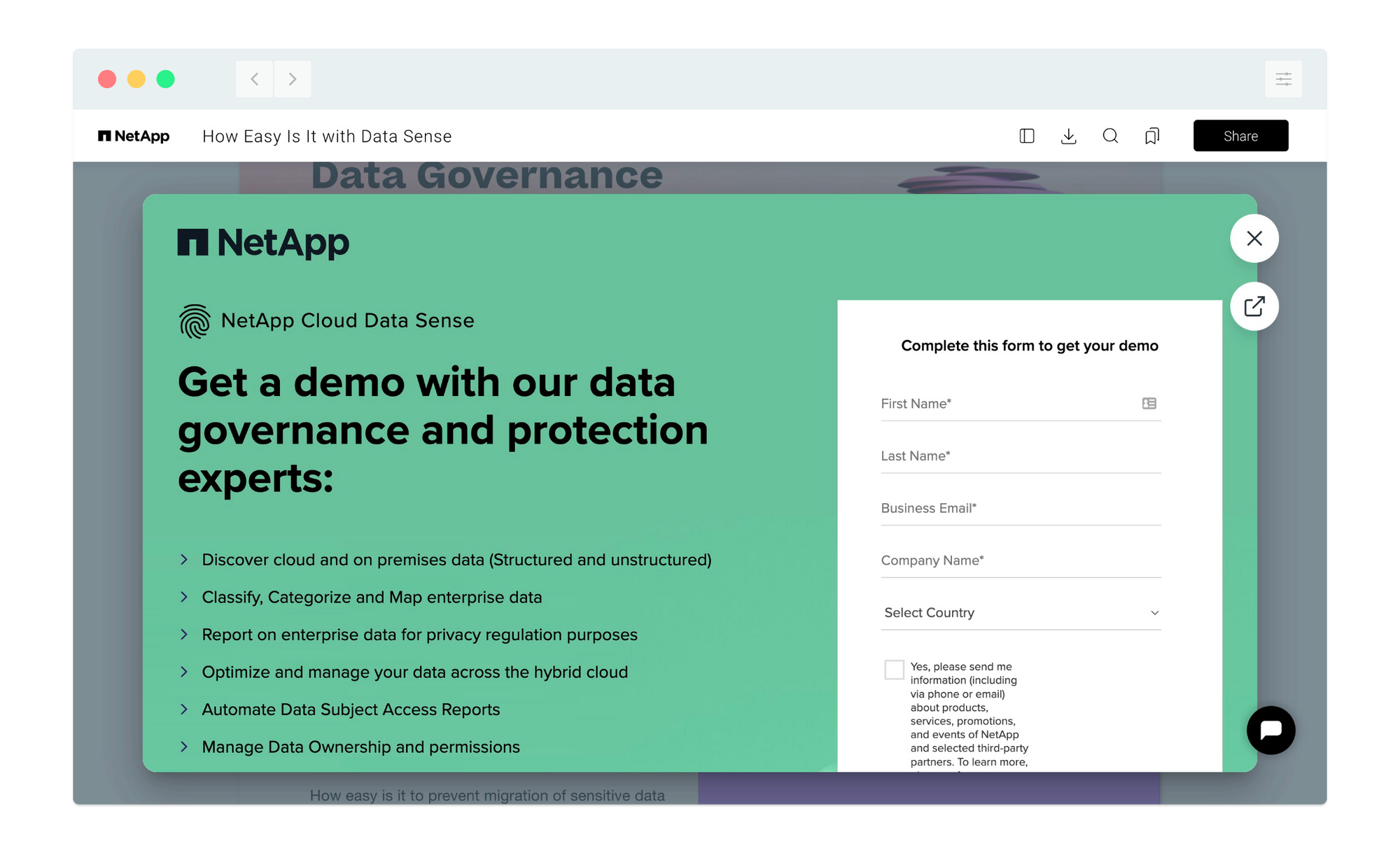1400x853 pixels.
Task: Click 'Complete this form to get your demo' heading
Action: [1030, 346]
